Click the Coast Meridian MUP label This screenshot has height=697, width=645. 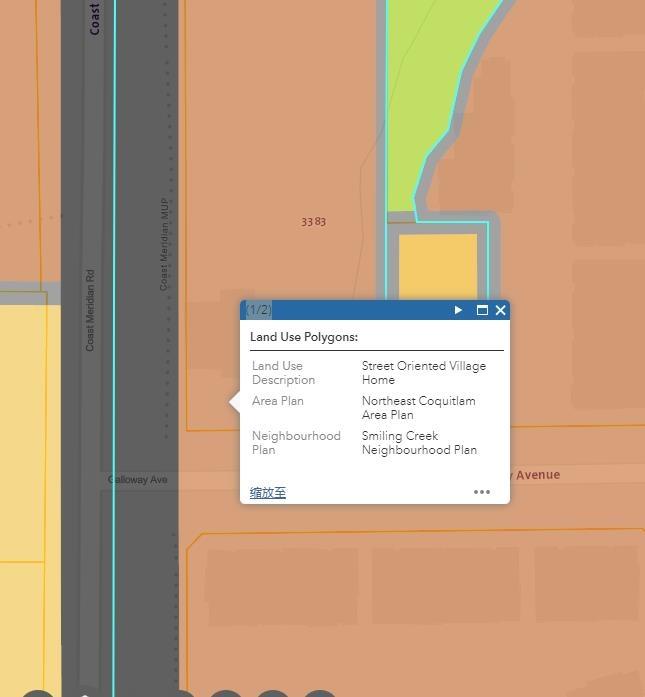[x=165, y=244]
